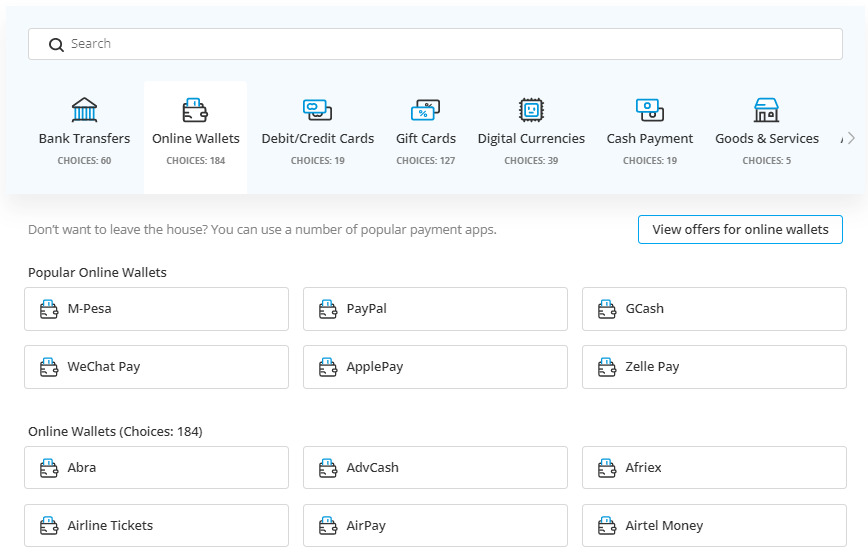Select the AdvCash wallet
This screenshot has height=556, width=868.
435,468
